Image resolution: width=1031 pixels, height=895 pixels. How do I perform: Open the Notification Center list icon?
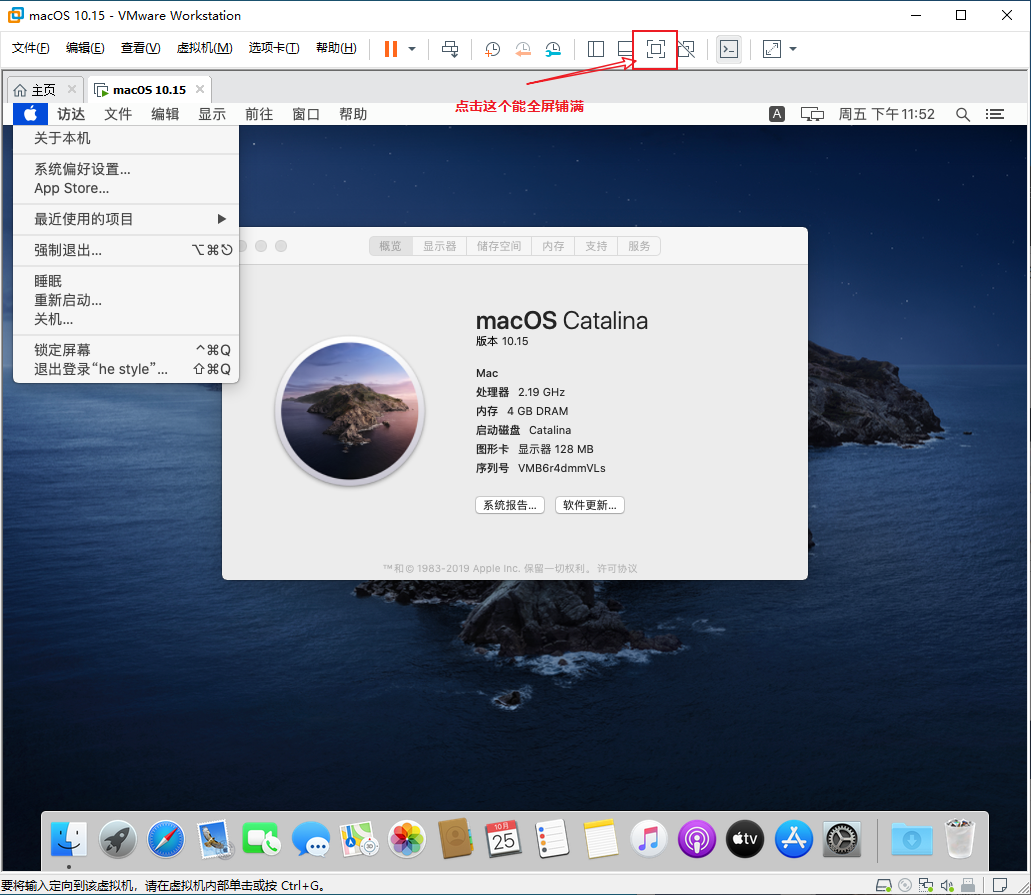click(x=995, y=114)
